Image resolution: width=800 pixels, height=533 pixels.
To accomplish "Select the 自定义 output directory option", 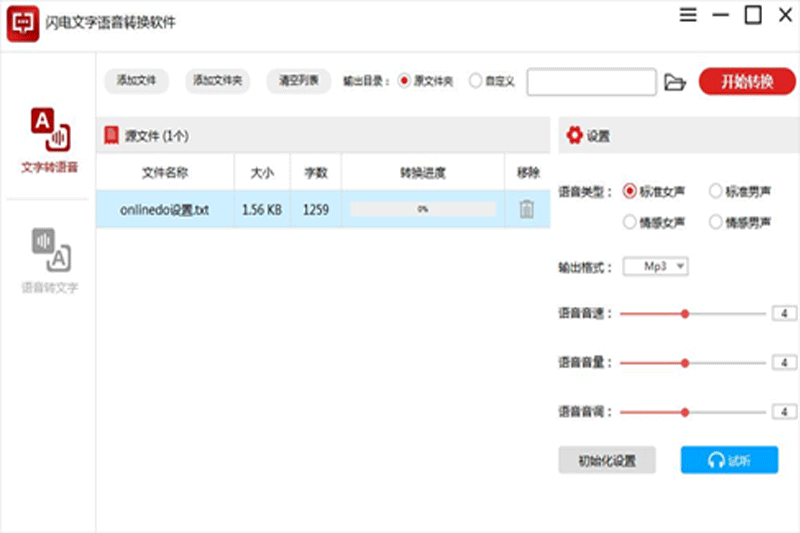I will tap(475, 81).
